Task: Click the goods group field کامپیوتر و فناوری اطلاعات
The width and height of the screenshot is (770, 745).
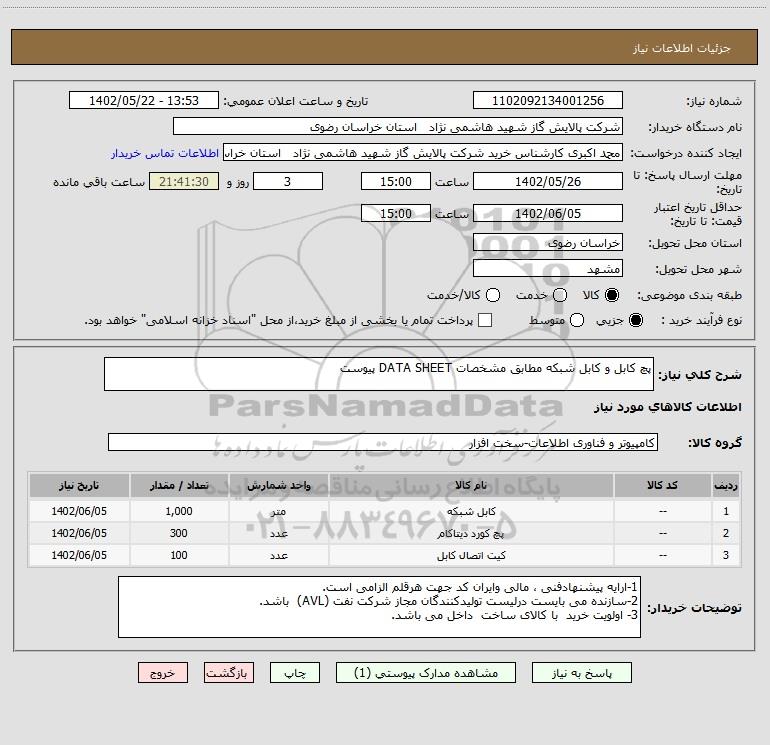Action: click(383, 442)
